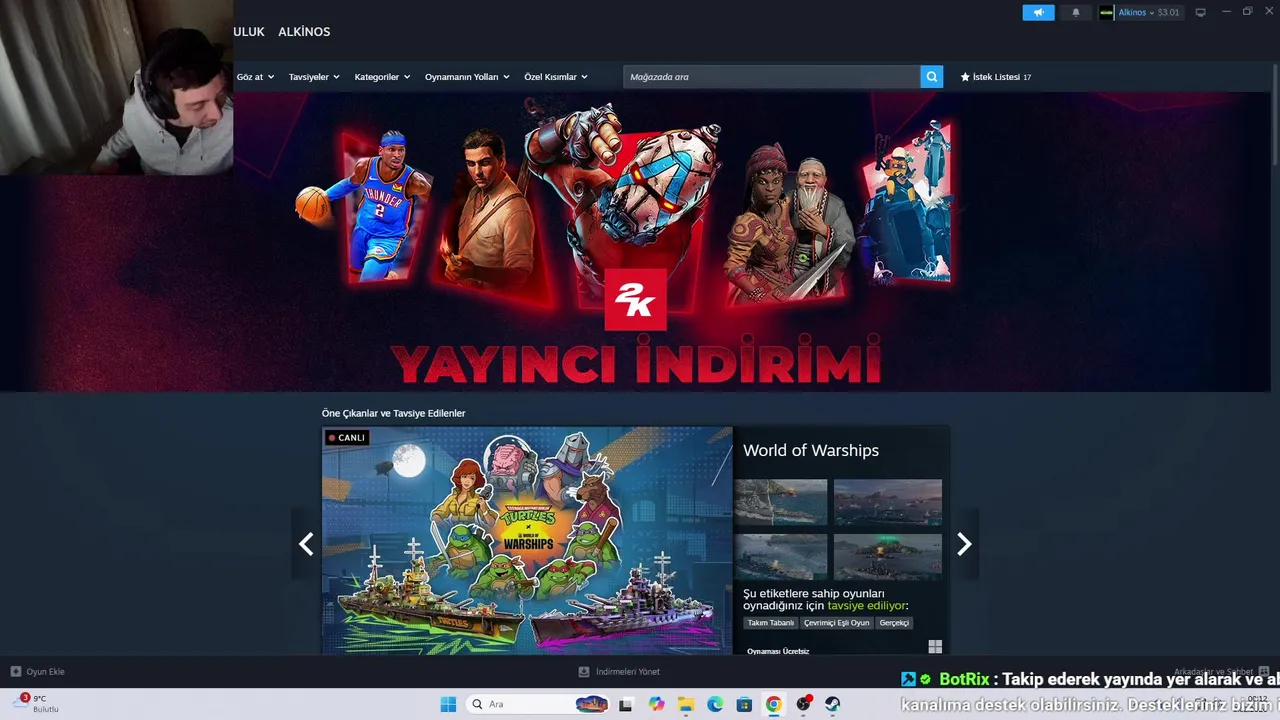Screen dimensions: 1280x720
Task: Open the notifications bell
Action: point(1076,12)
